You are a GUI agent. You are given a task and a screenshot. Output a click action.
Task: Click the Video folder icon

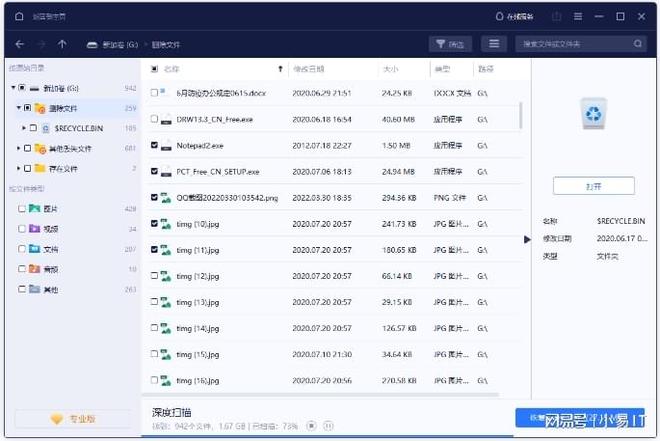coord(35,228)
